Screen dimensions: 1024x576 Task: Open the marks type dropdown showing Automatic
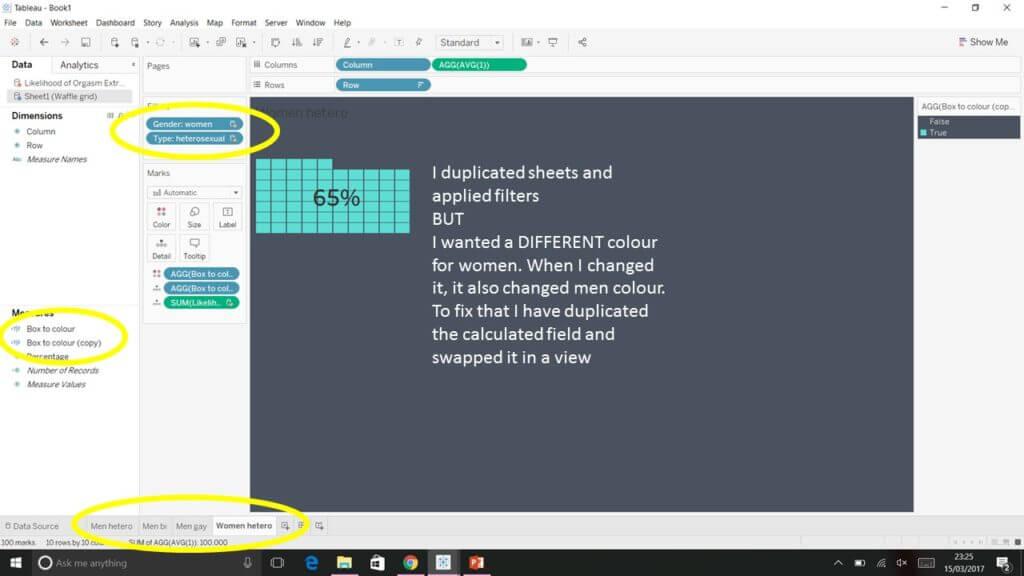coord(194,192)
